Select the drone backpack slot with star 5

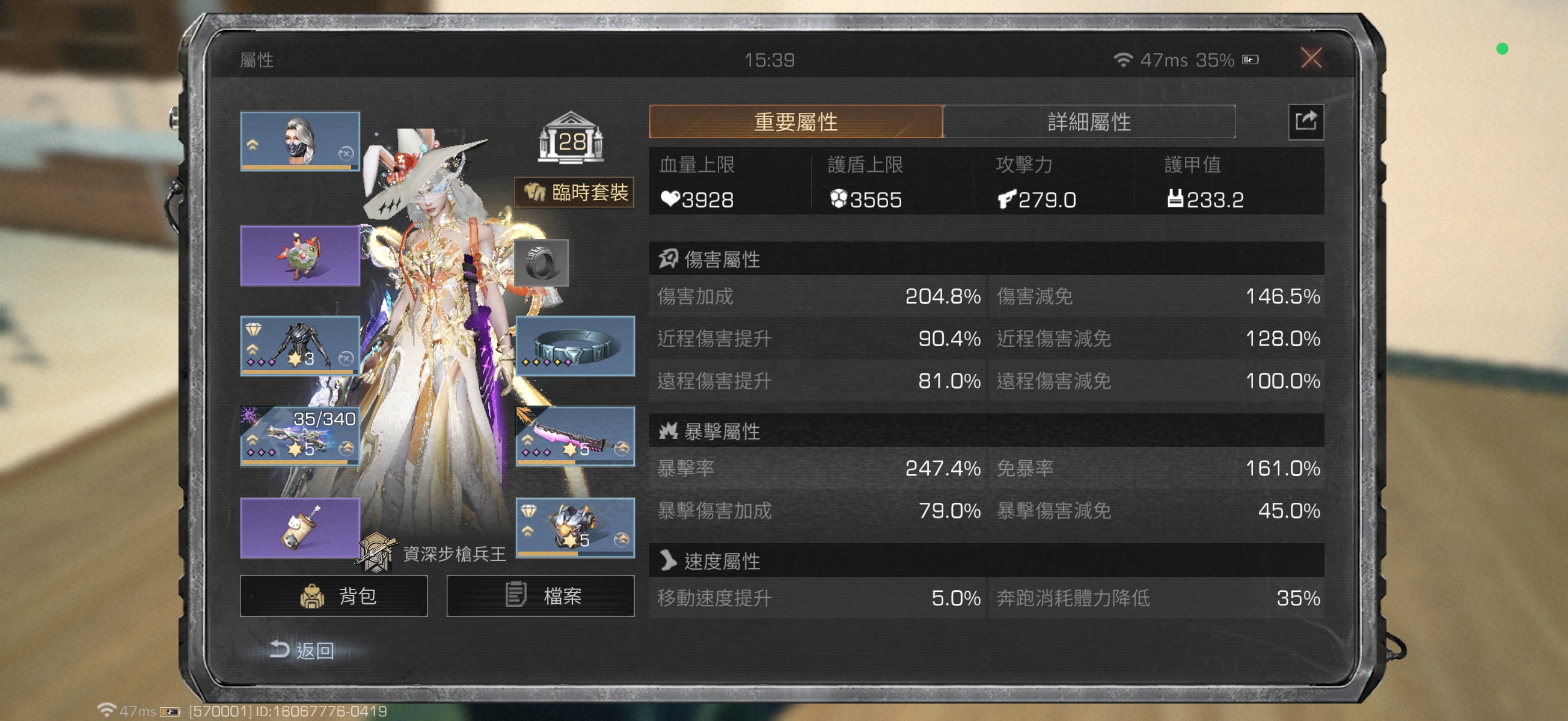point(575,528)
